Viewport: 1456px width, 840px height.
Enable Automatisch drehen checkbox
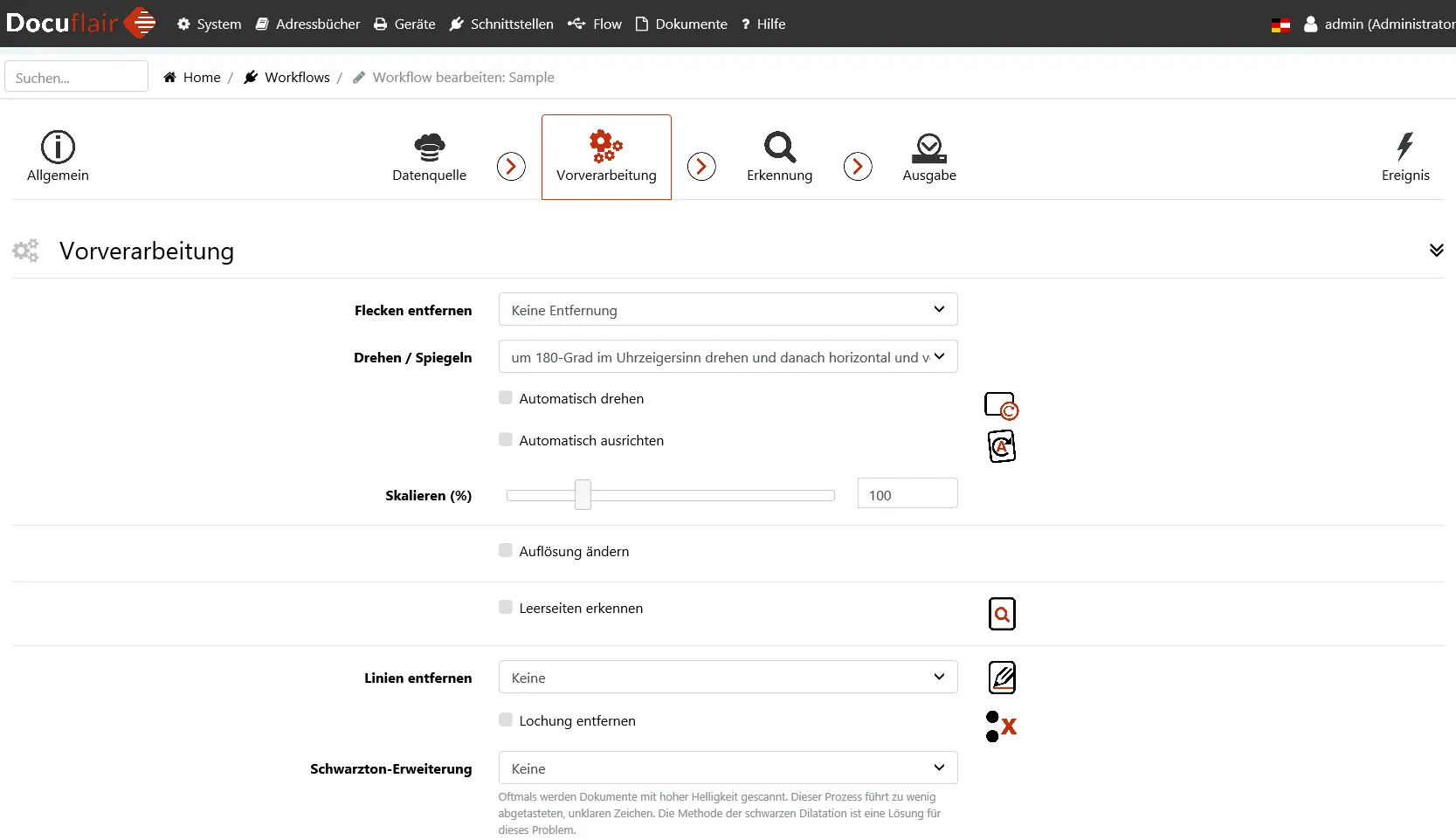pos(506,398)
